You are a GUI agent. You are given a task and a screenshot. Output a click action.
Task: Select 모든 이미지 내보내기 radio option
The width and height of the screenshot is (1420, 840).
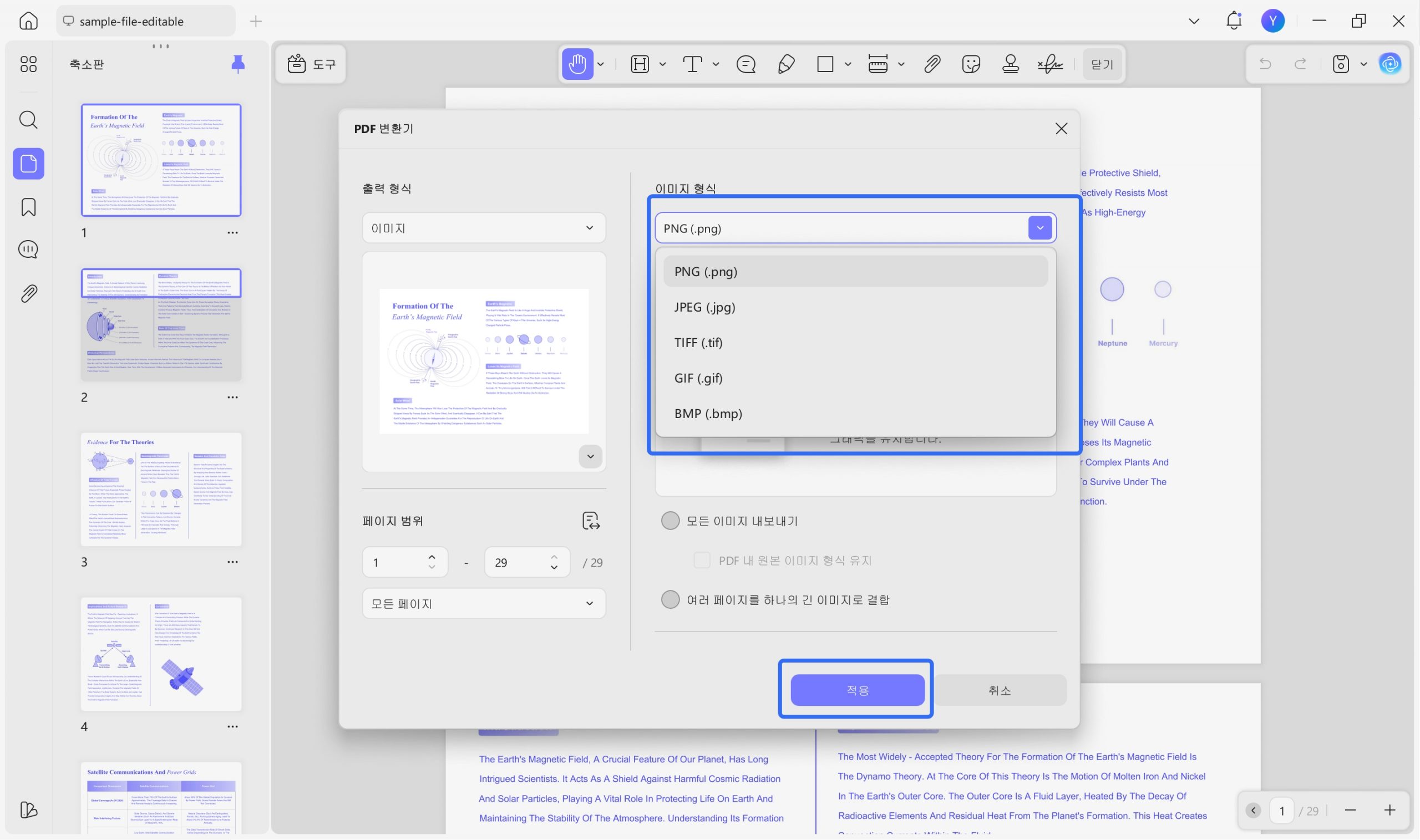(671, 521)
